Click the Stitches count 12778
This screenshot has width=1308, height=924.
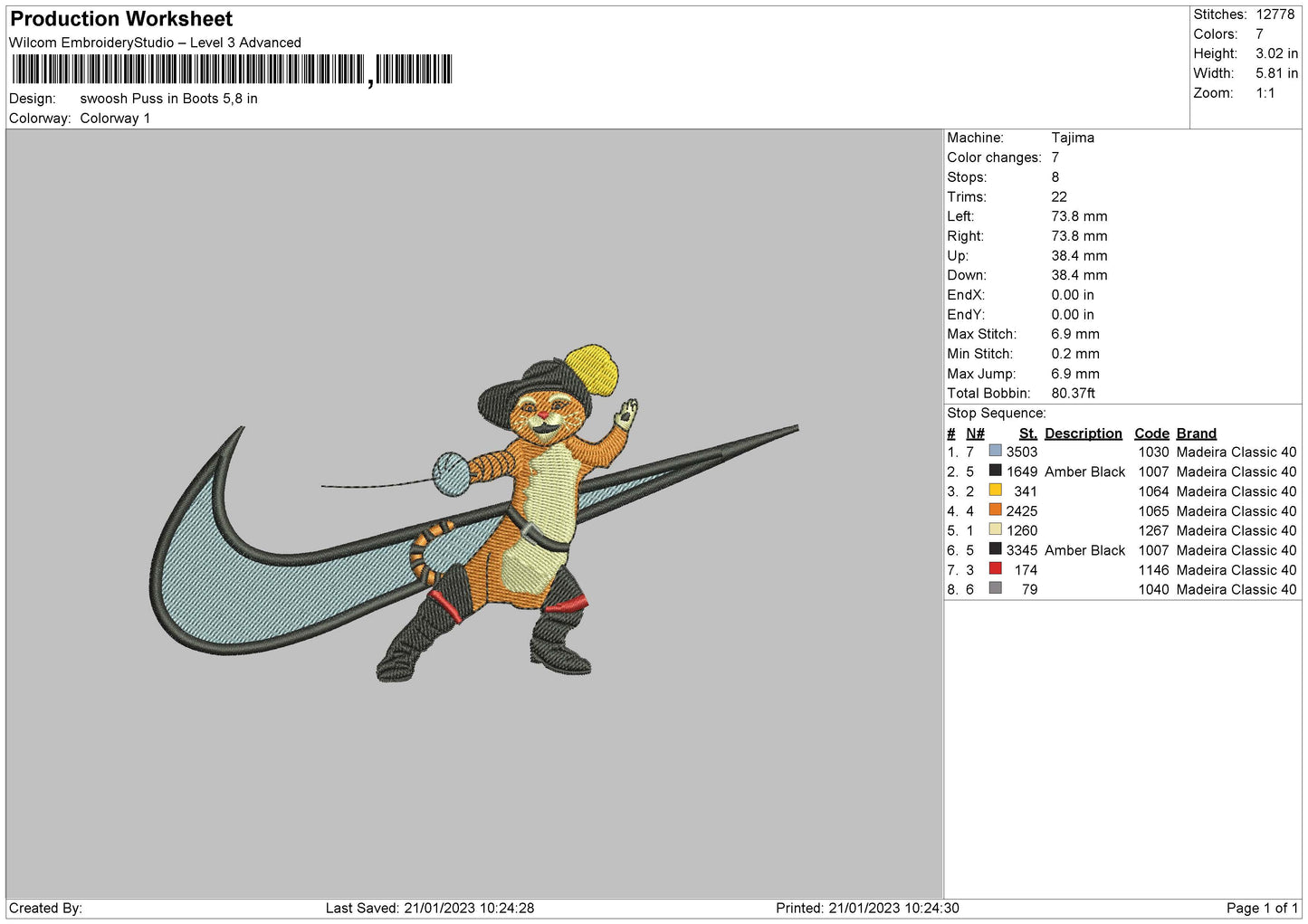(x=1275, y=14)
